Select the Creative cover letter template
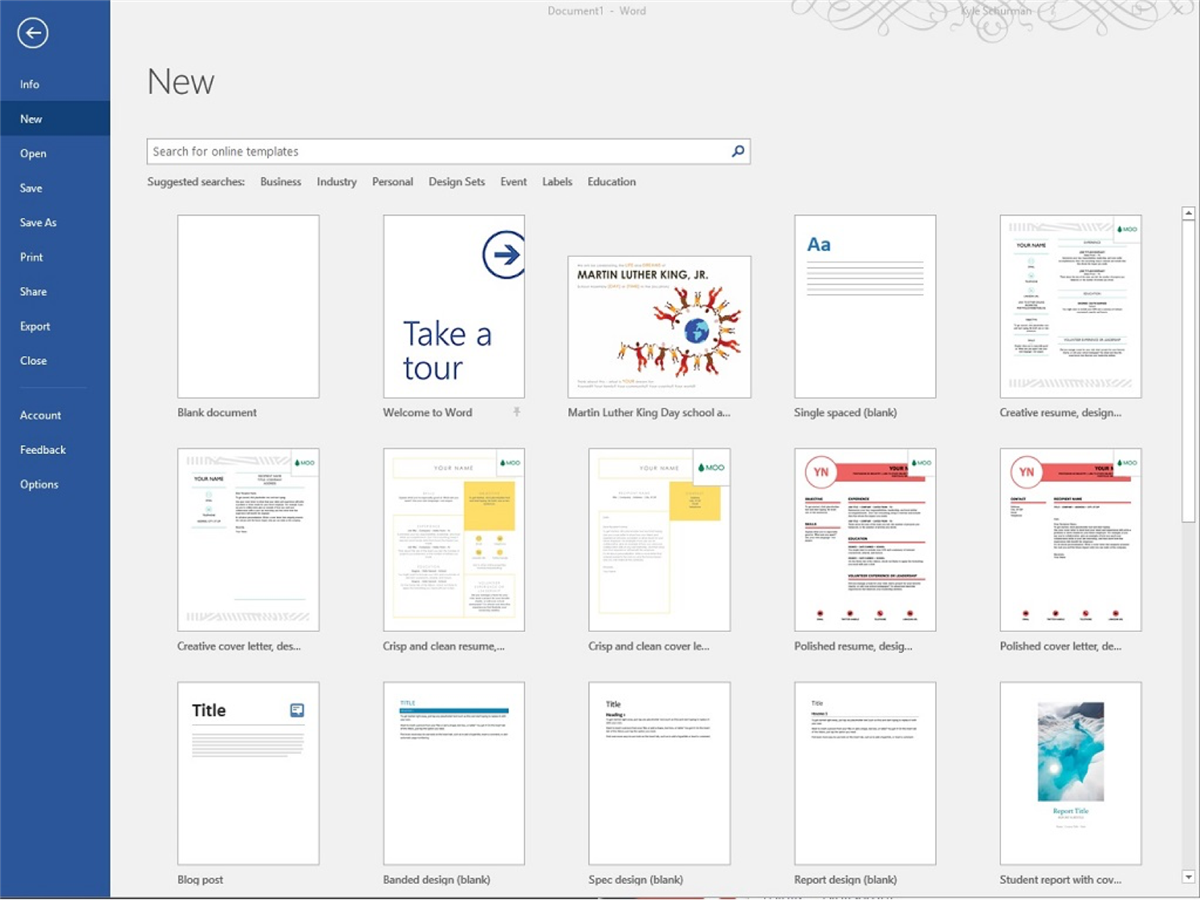 pos(248,540)
